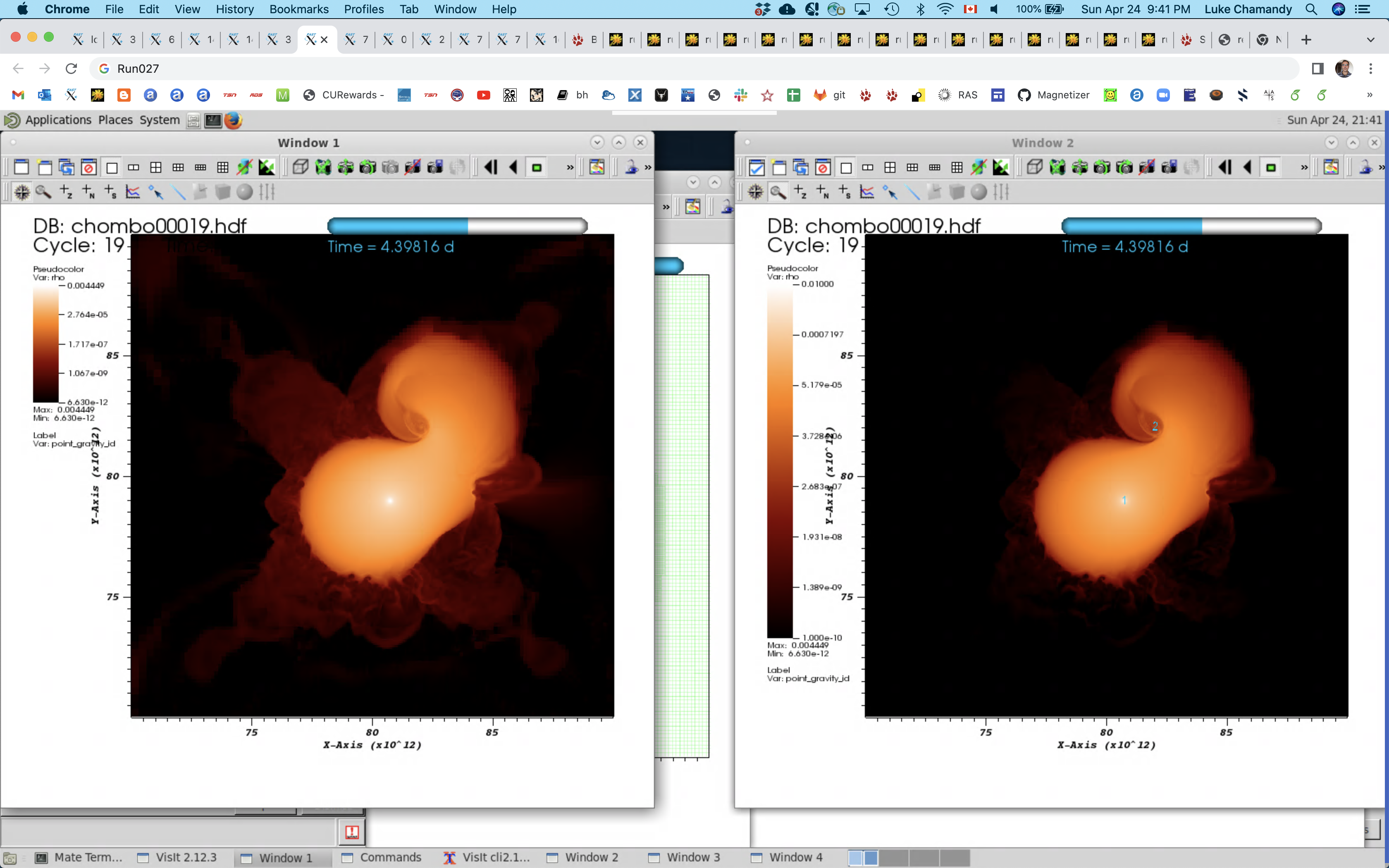This screenshot has height=868, width=1389.
Task: Open chevron-down menu of background window
Action: pyautogui.click(x=693, y=183)
